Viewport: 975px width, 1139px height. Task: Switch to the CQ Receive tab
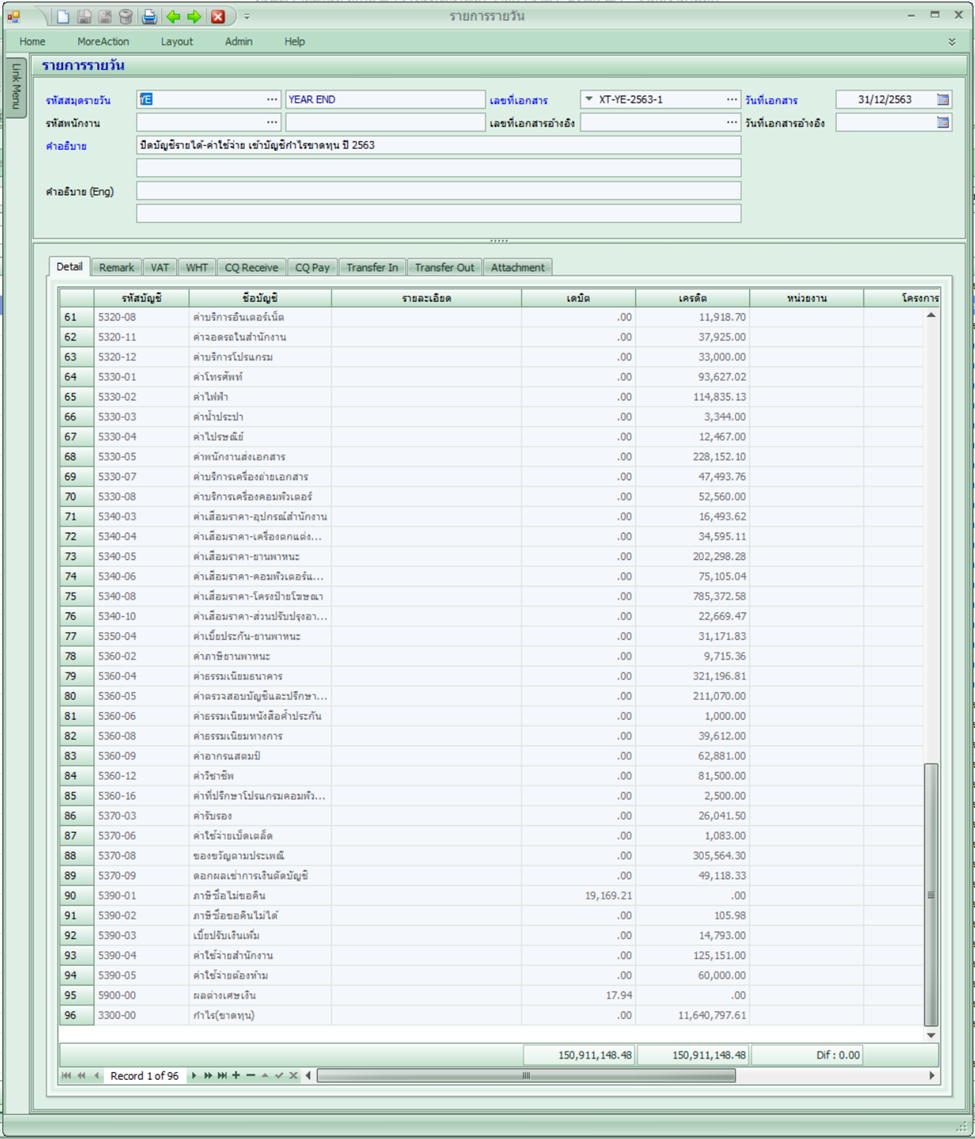tap(251, 268)
